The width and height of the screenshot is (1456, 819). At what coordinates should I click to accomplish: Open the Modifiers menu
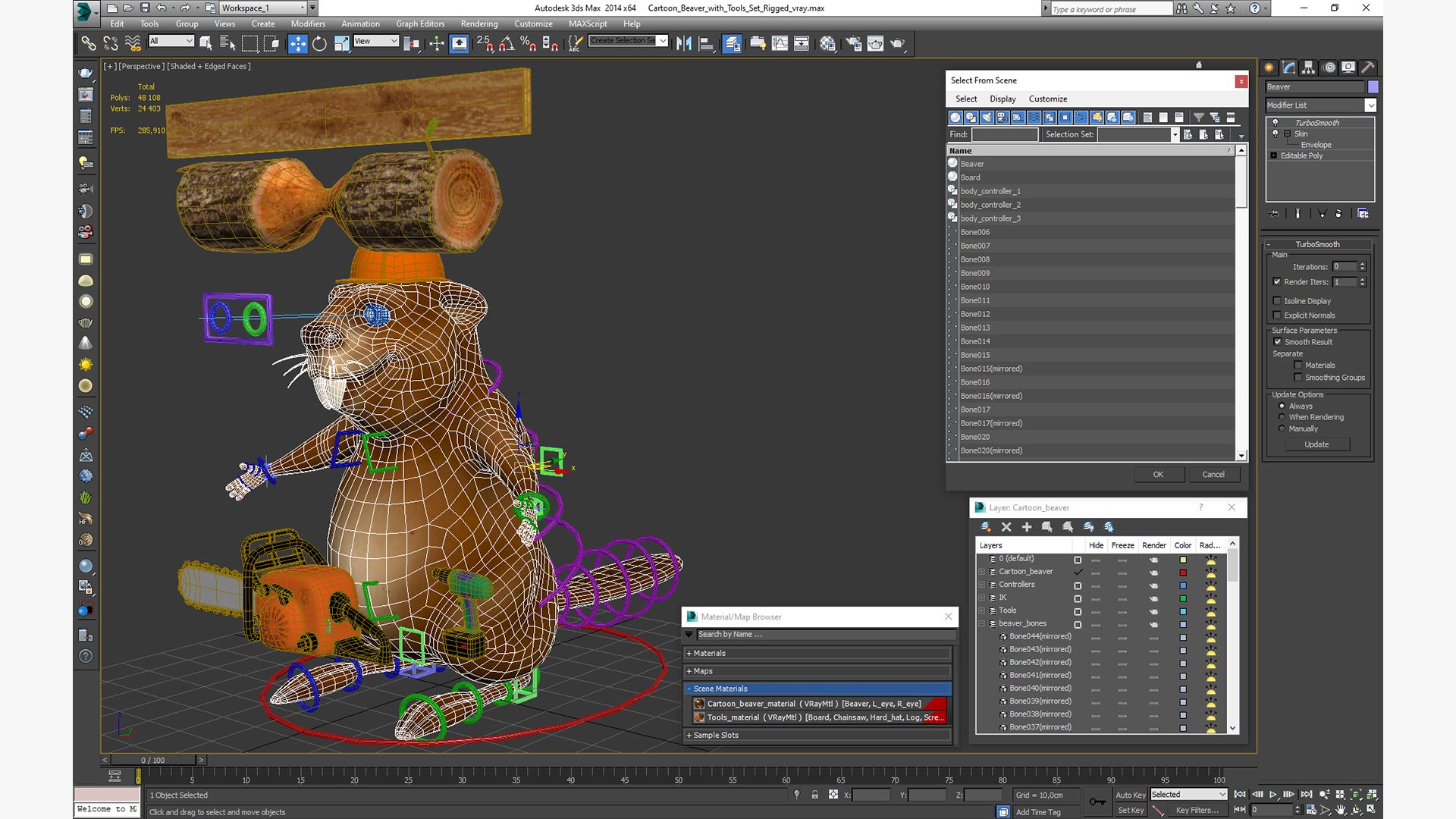coord(308,24)
